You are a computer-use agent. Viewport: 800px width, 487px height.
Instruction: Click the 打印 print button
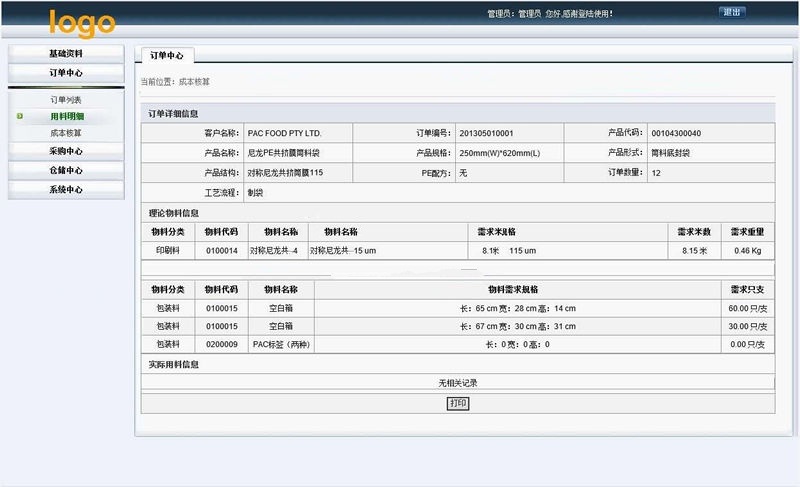click(x=458, y=403)
